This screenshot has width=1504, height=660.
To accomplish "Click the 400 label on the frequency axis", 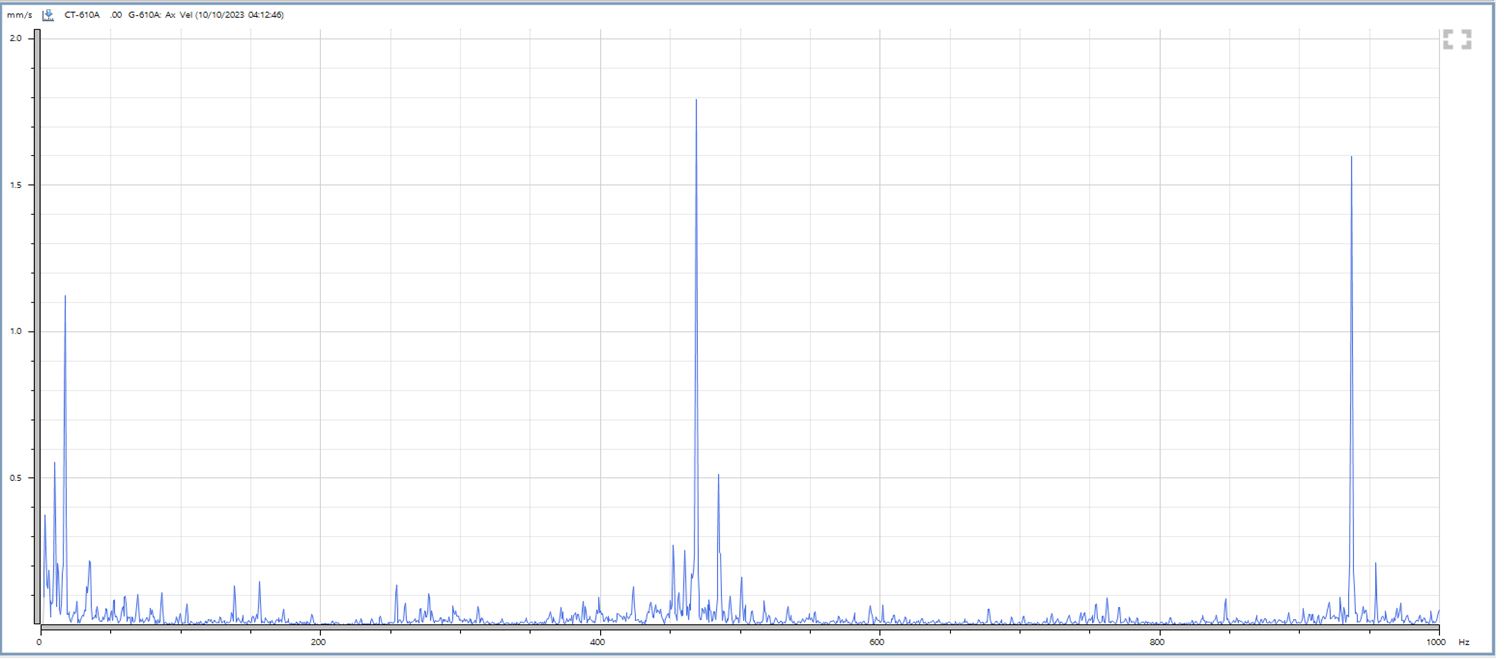I will (598, 641).
